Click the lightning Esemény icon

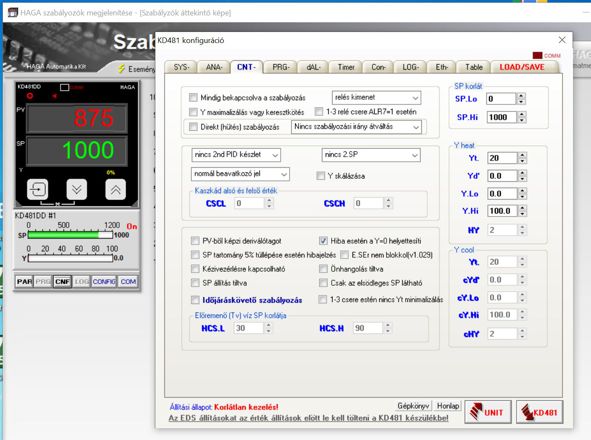tap(121, 69)
